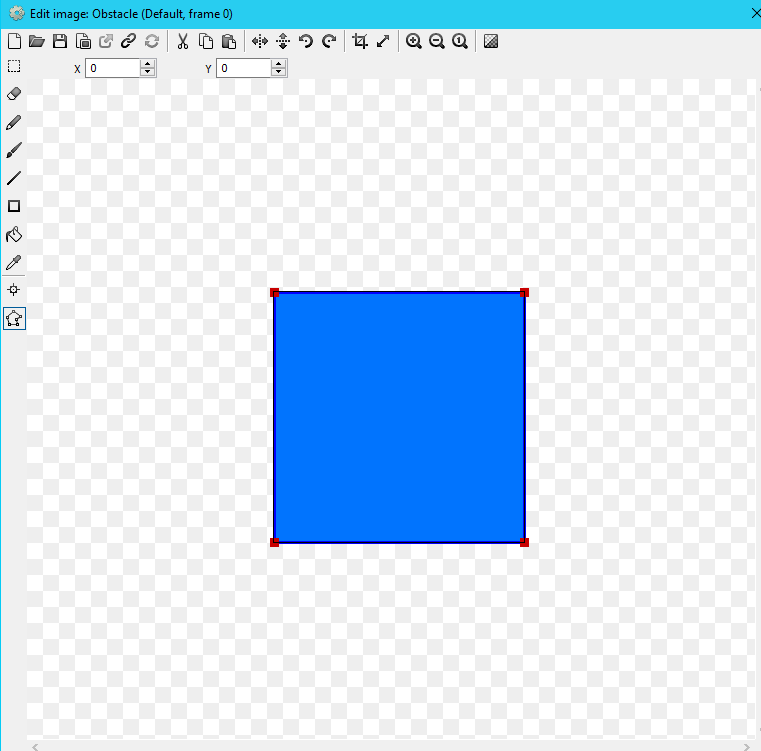Zoom in on the canvas
The image size is (761, 751).
tap(414, 41)
